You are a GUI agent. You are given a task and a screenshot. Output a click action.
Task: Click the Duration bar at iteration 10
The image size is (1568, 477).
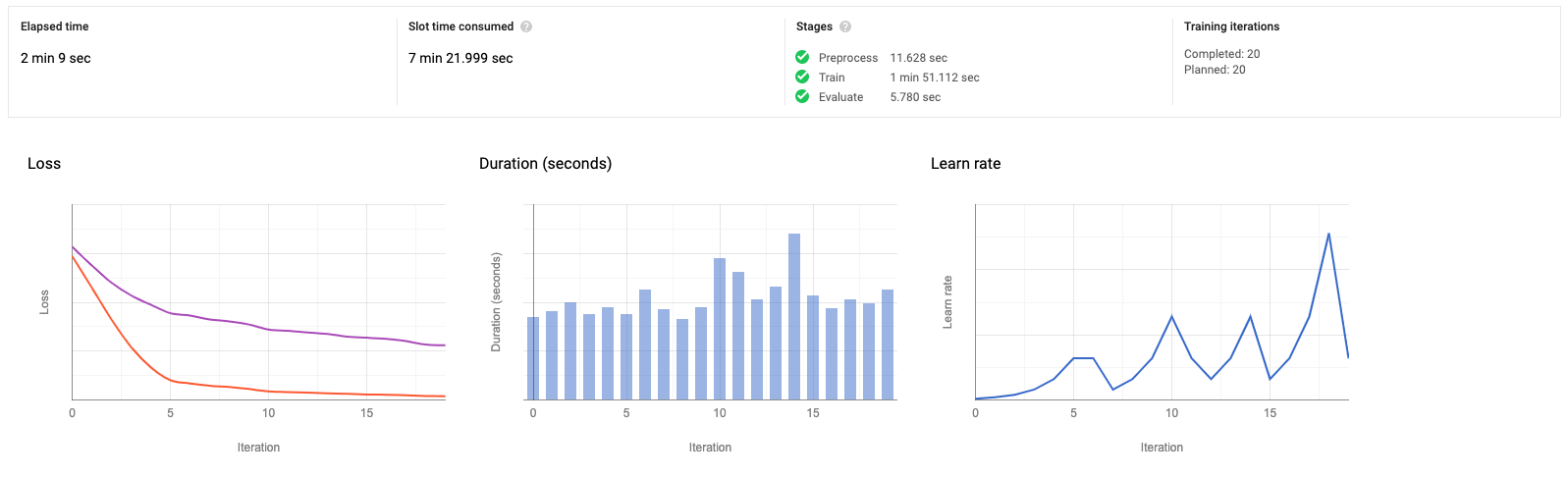[720, 329]
